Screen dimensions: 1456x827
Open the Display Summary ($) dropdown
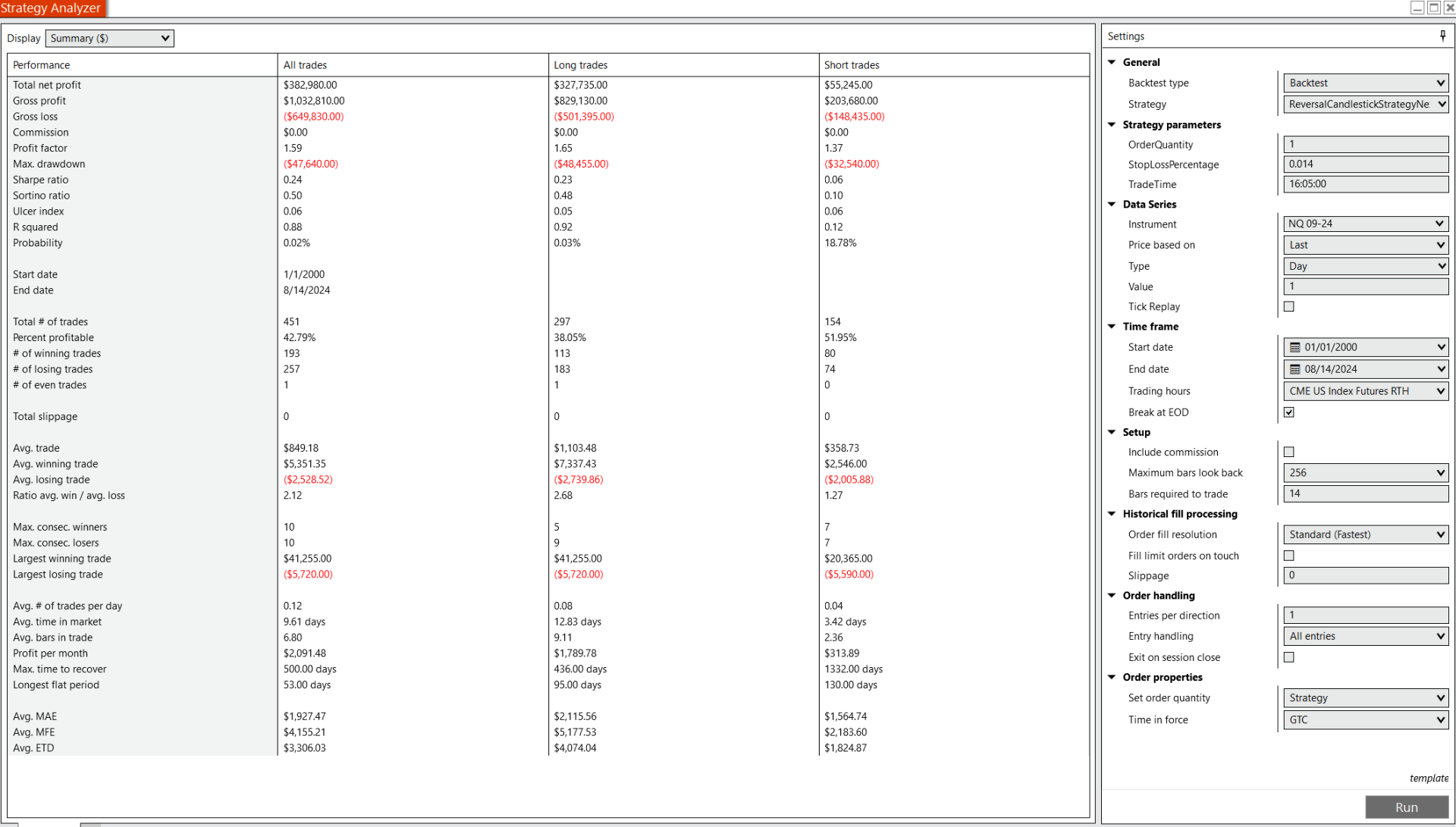click(x=110, y=38)
